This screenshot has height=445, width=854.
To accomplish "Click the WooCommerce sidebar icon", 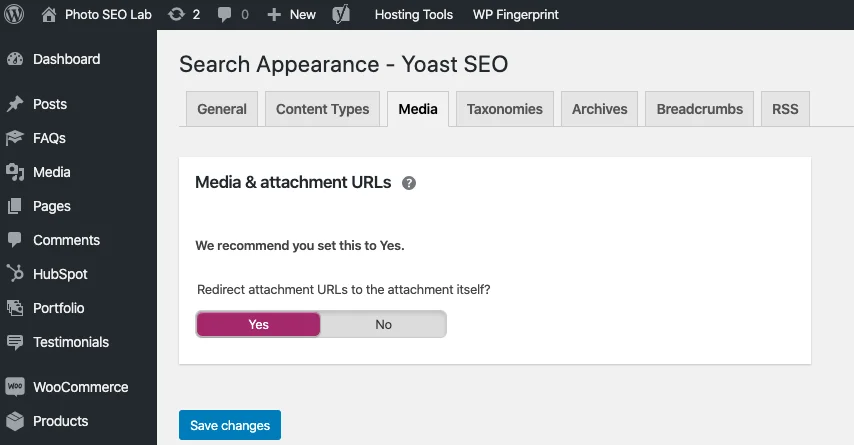I will [15, 387].
